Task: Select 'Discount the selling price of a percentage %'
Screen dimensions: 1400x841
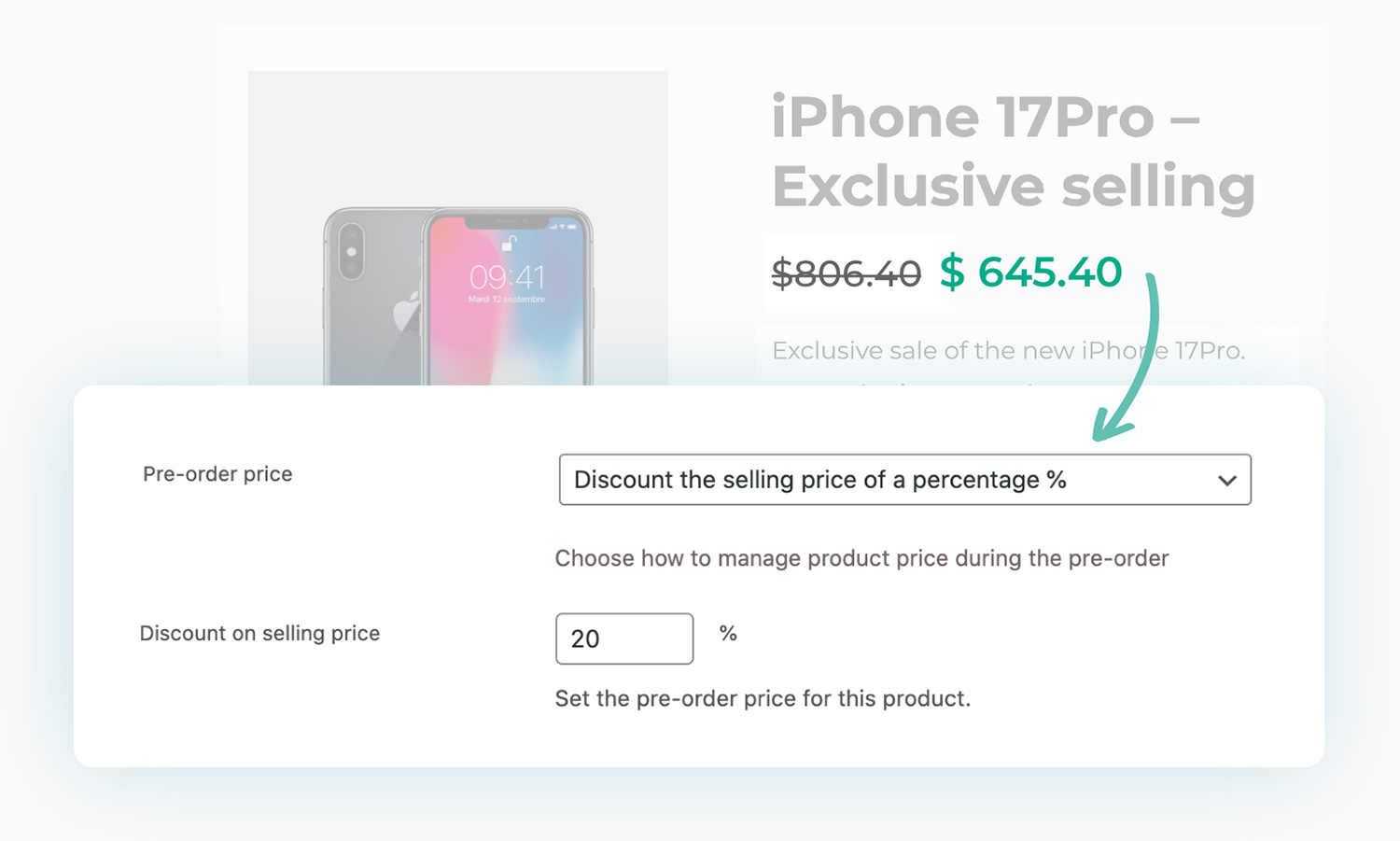Action: (x=819, y=480)
